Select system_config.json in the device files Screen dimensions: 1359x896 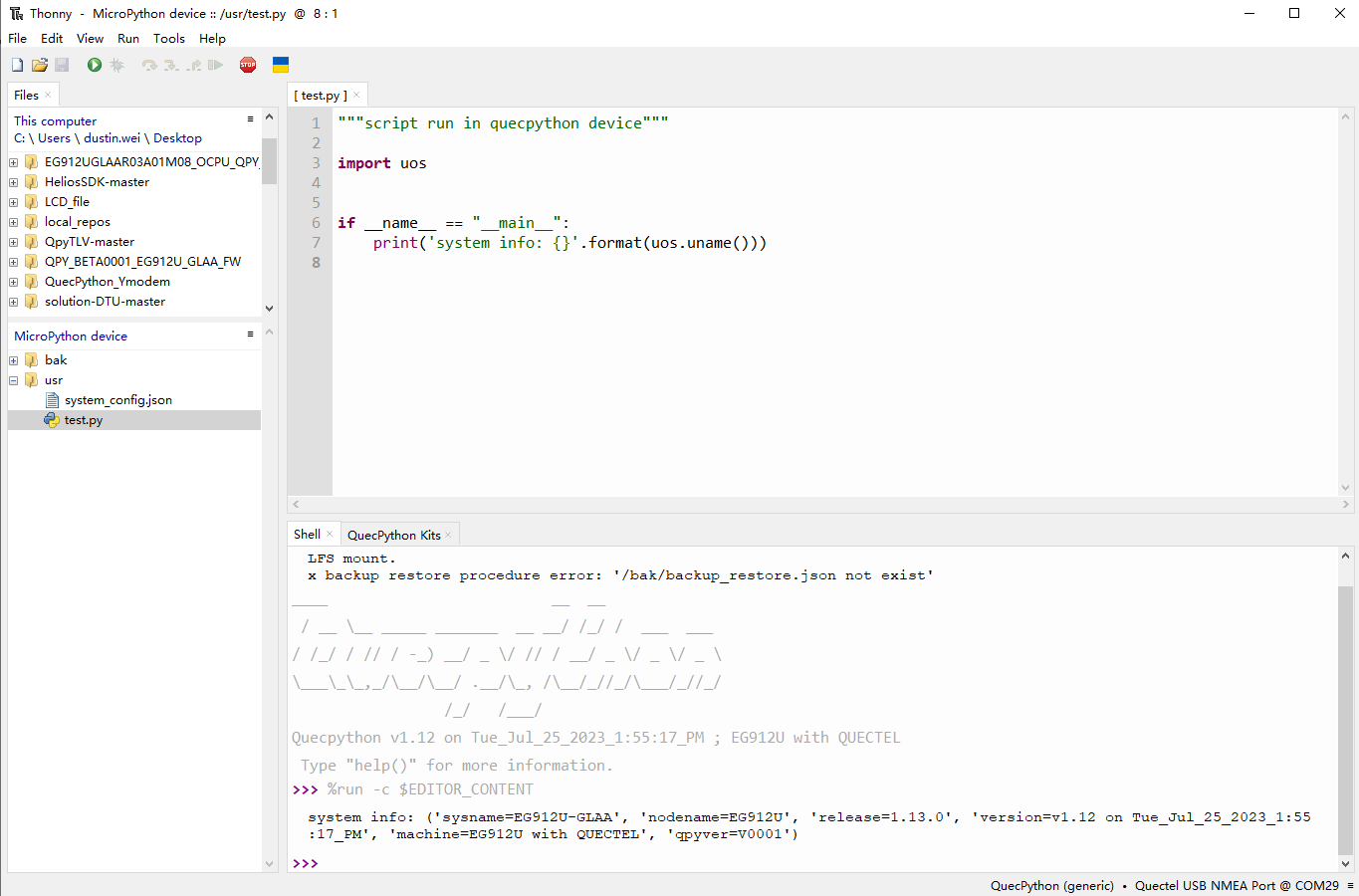point(117,400)
